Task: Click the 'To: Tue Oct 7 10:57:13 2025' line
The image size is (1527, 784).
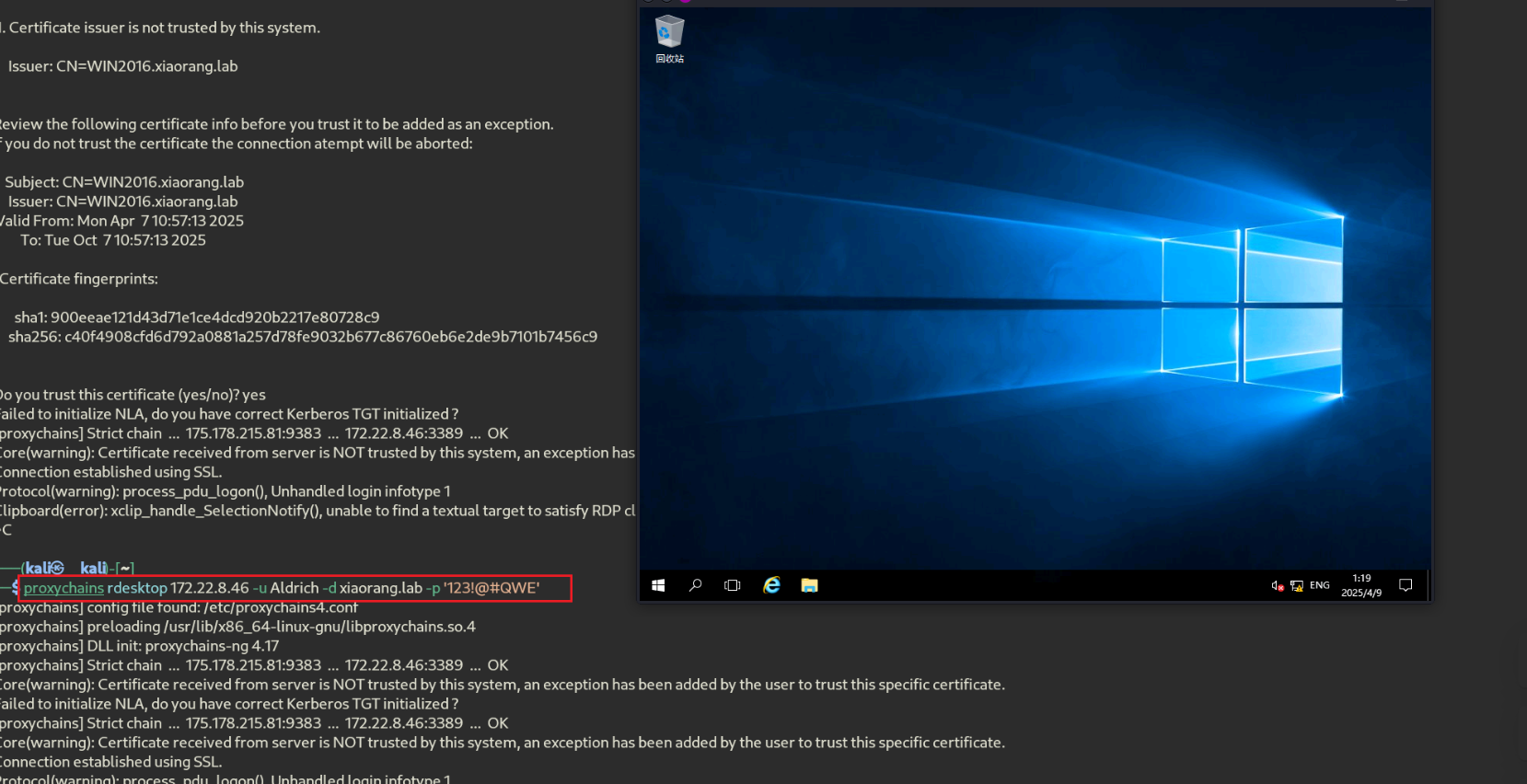Action: pyautogui.click(x=113, y=240)
